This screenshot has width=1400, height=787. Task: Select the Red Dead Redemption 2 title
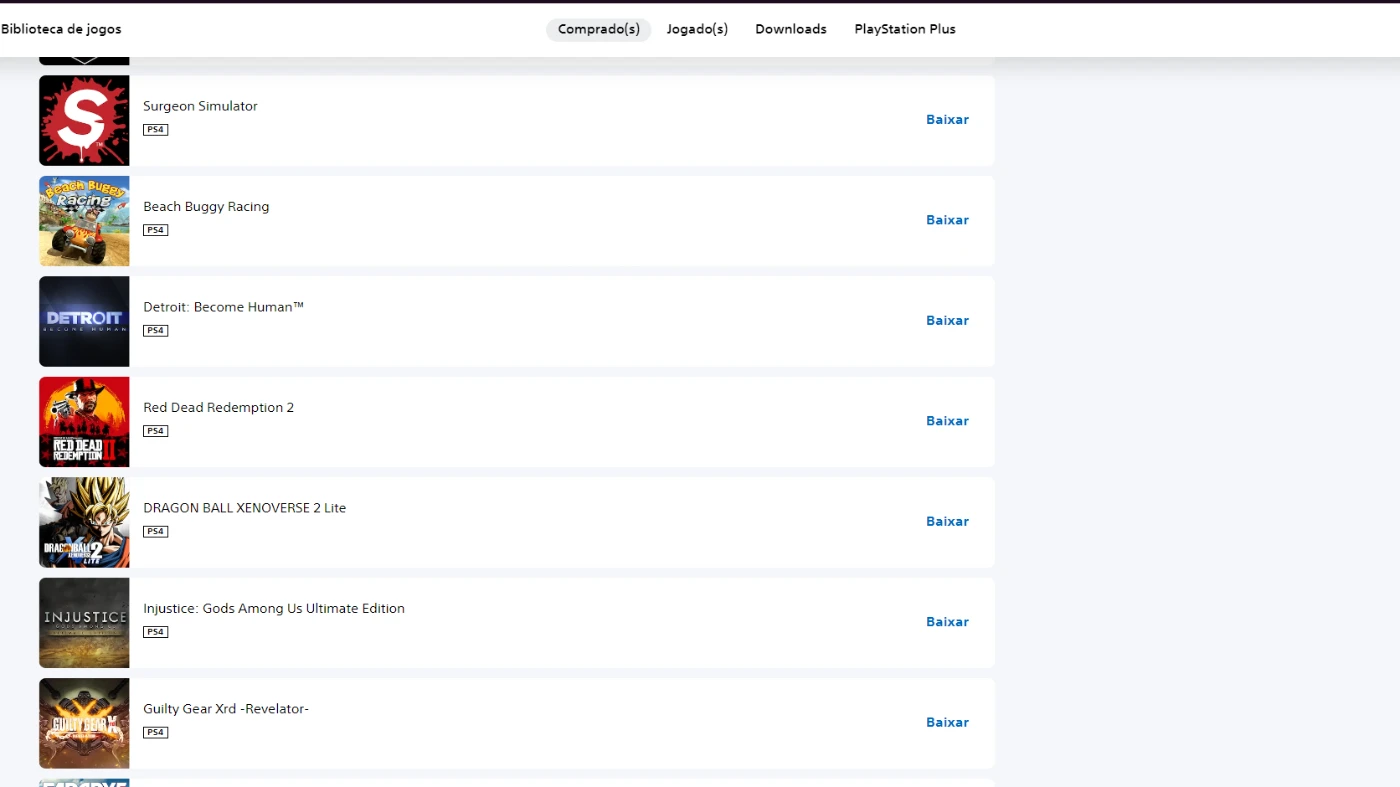(x=218, y=408)
